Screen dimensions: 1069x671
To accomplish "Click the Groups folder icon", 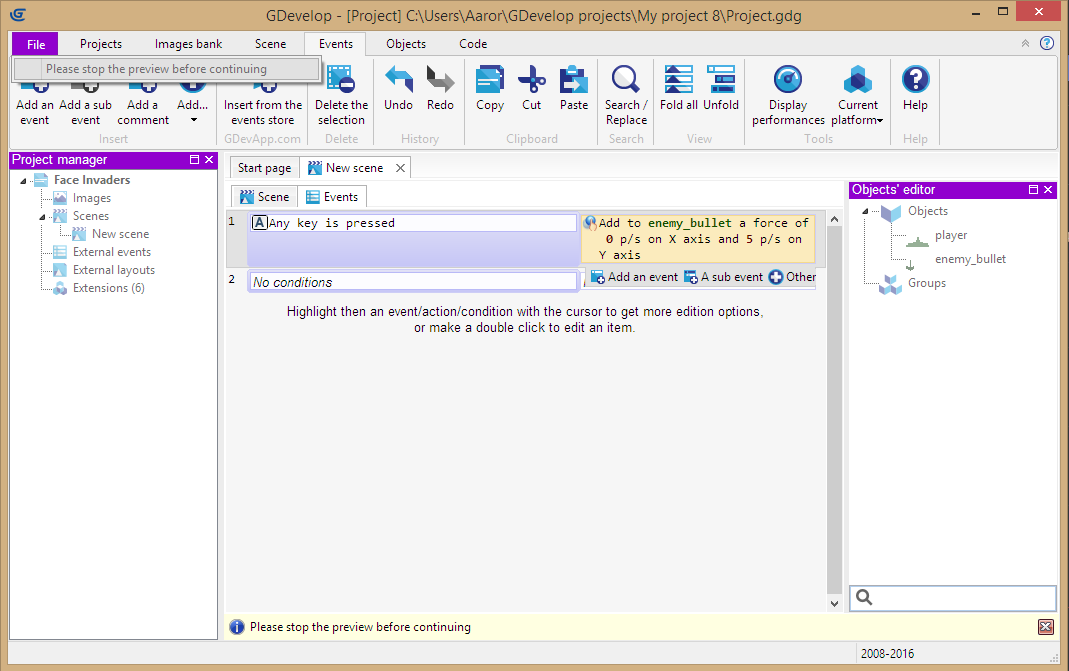I will pyautogui.click(x=890, y=284).
